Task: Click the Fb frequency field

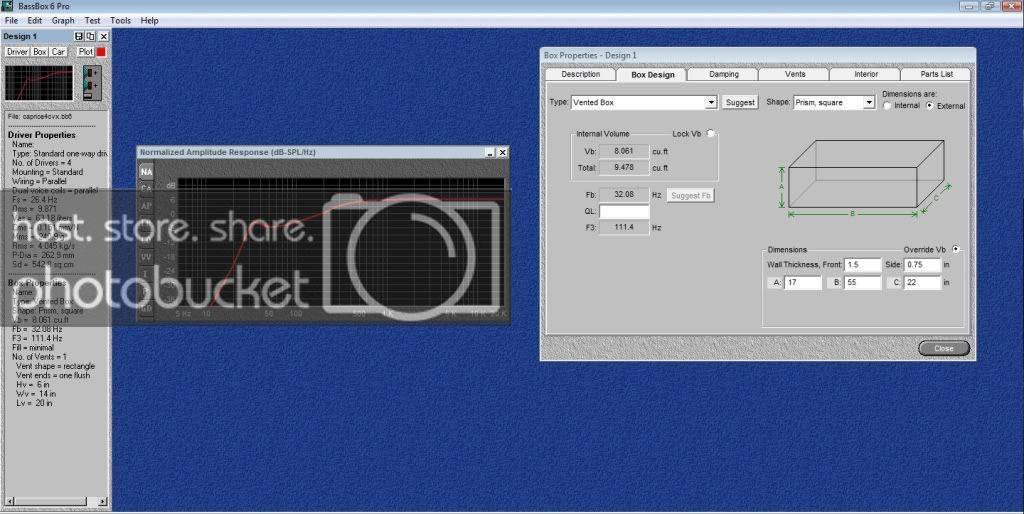Action: point(624,195)
